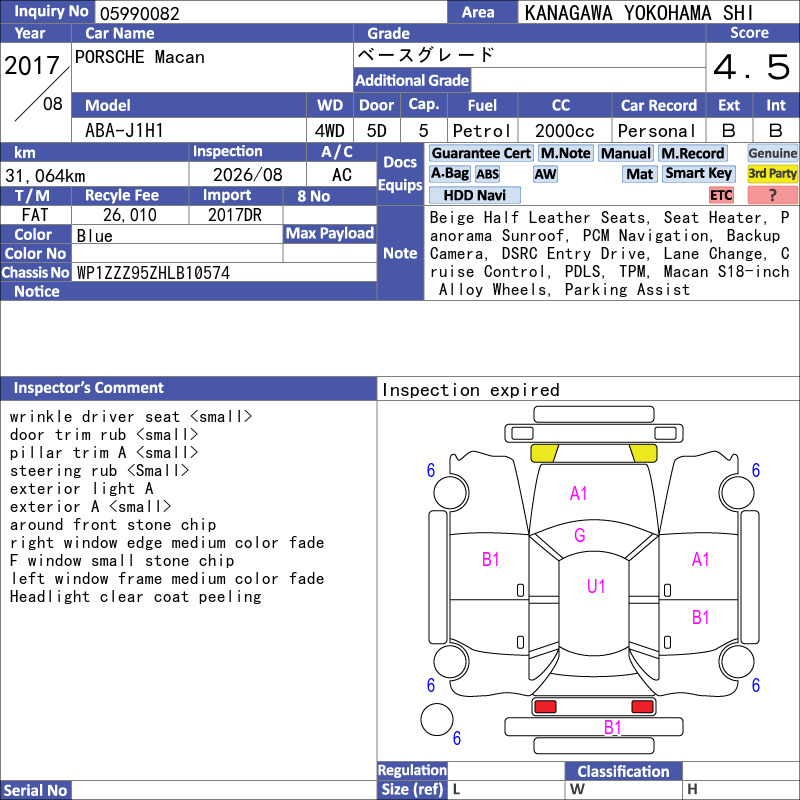This screenshot has height=800, width=800.
Task: Select the import value 2017DR
Action: point(235,215)
